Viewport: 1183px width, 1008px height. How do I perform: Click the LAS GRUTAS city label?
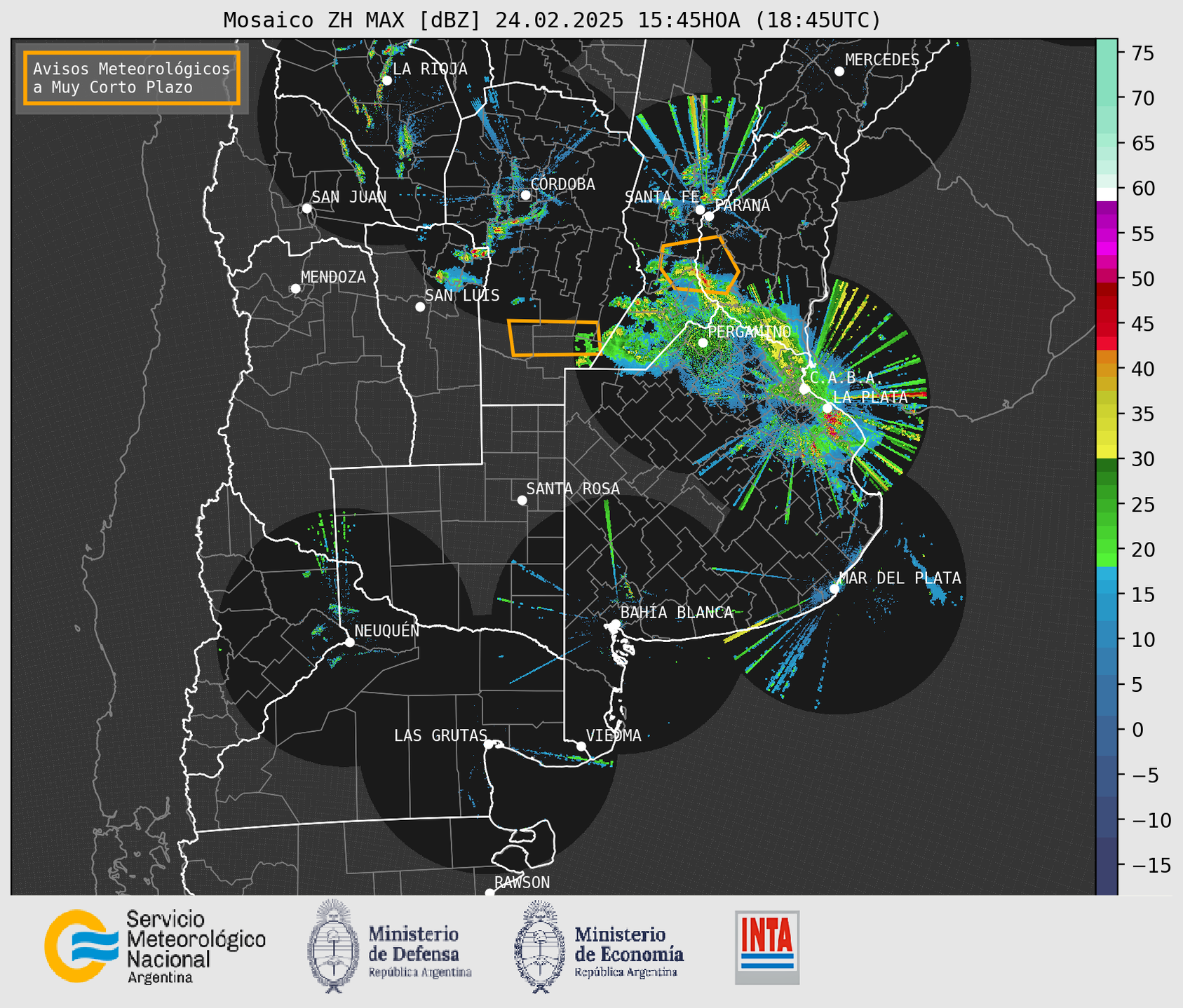coord(440,735)
